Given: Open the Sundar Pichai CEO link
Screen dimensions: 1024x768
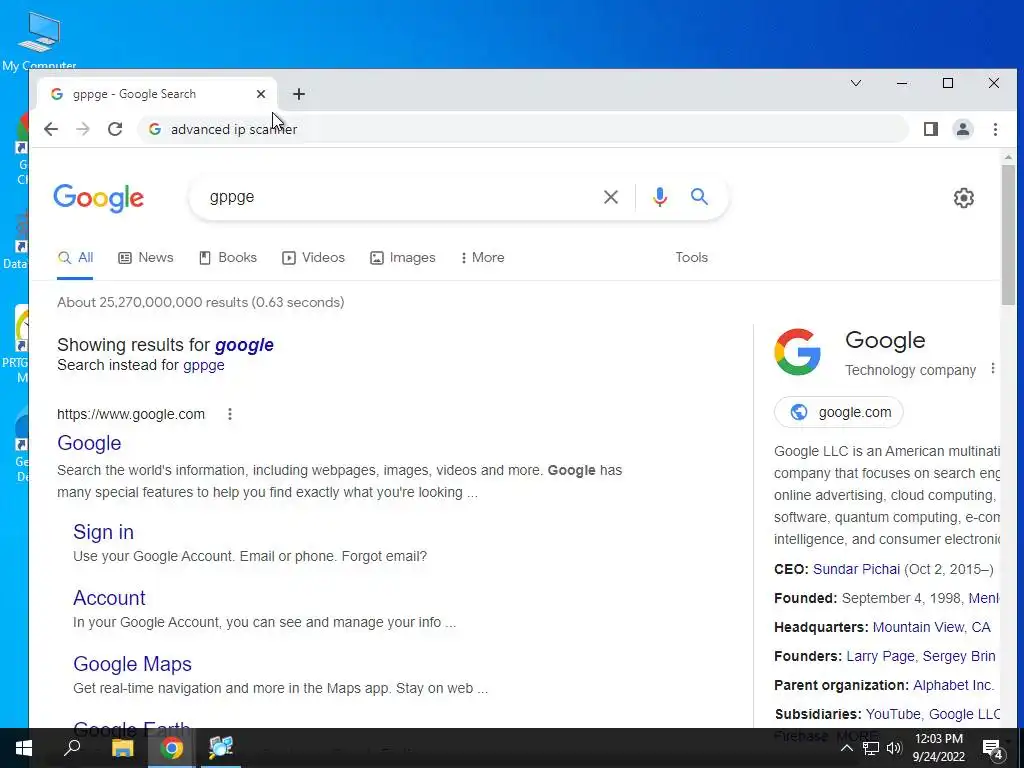Looking at the screenshot, I should coord(856,569).
